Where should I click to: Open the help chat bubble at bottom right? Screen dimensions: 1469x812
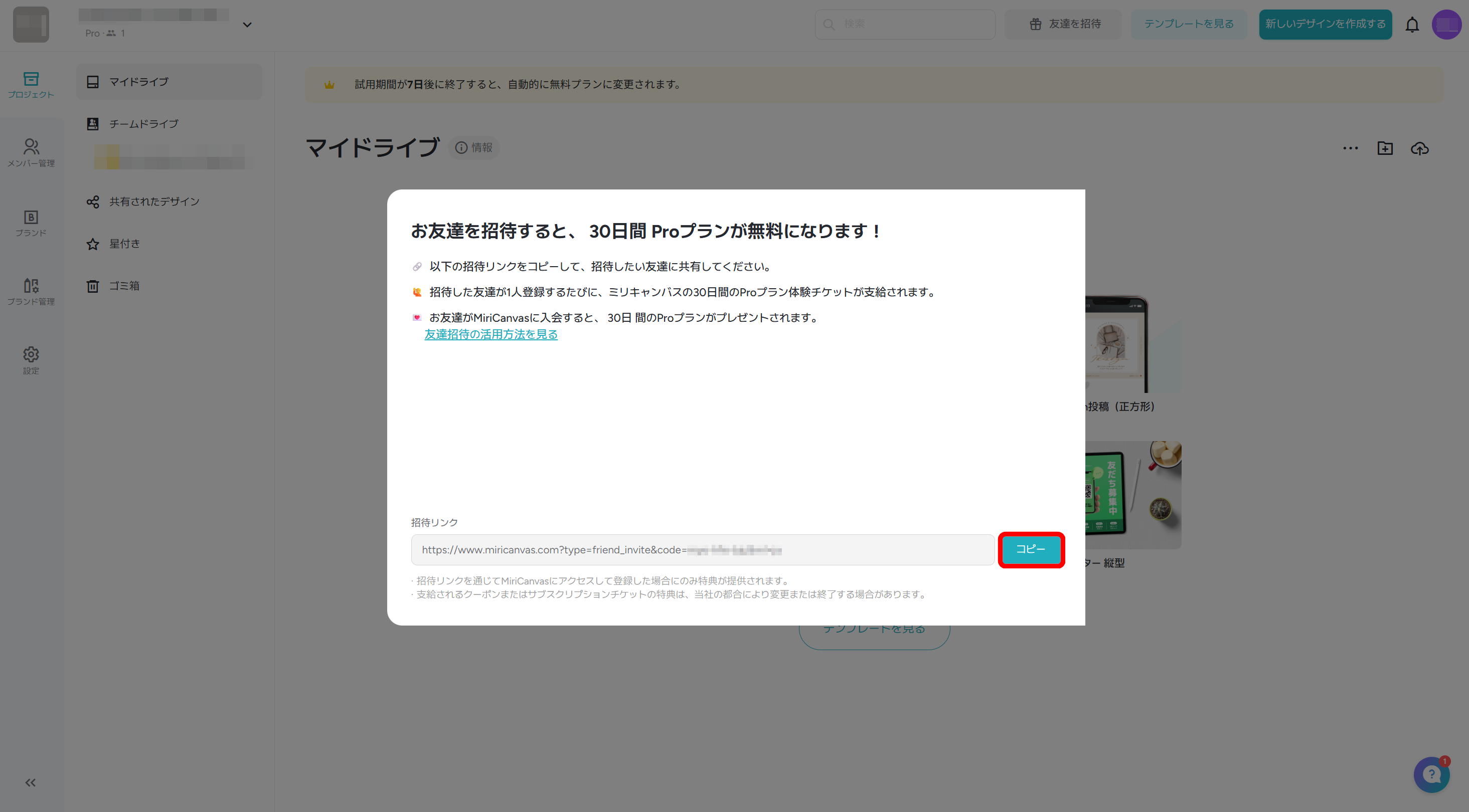click(1432, 774)
